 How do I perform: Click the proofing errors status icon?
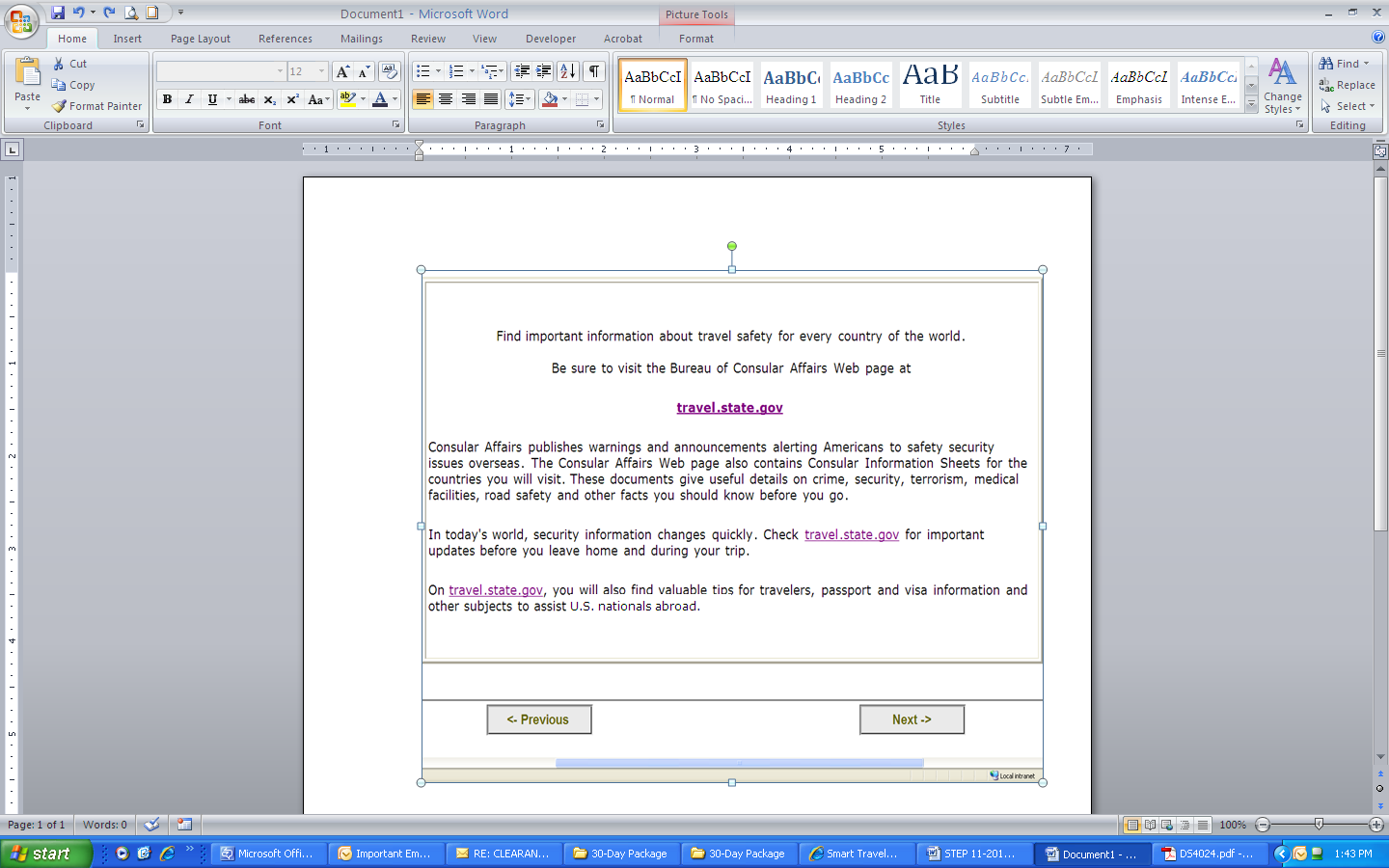151,825
